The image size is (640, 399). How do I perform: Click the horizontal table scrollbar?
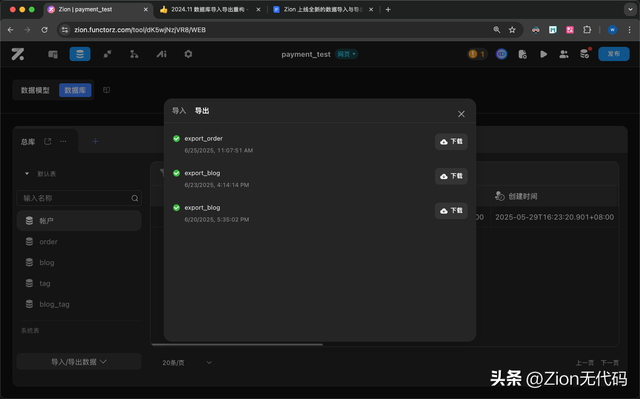point(237,344)
